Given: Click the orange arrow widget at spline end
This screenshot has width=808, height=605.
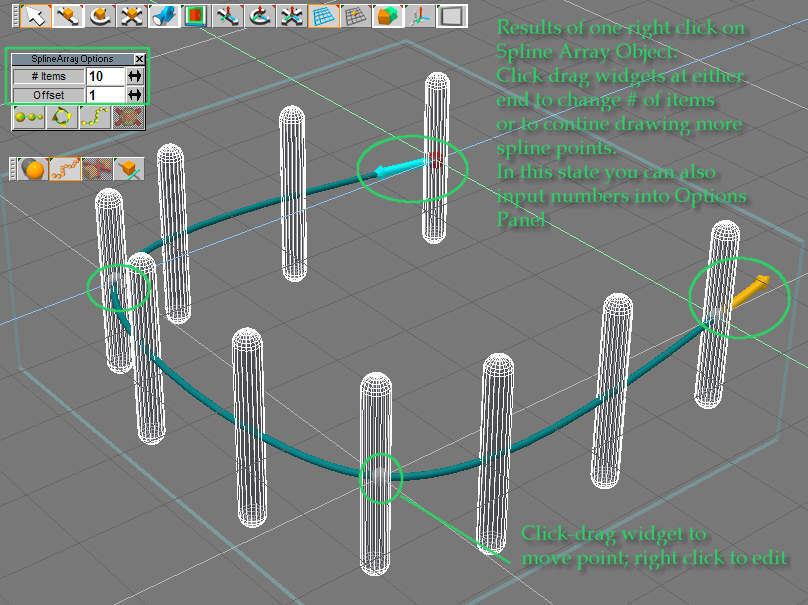Looking at the screenshot, I should point(750,291).
